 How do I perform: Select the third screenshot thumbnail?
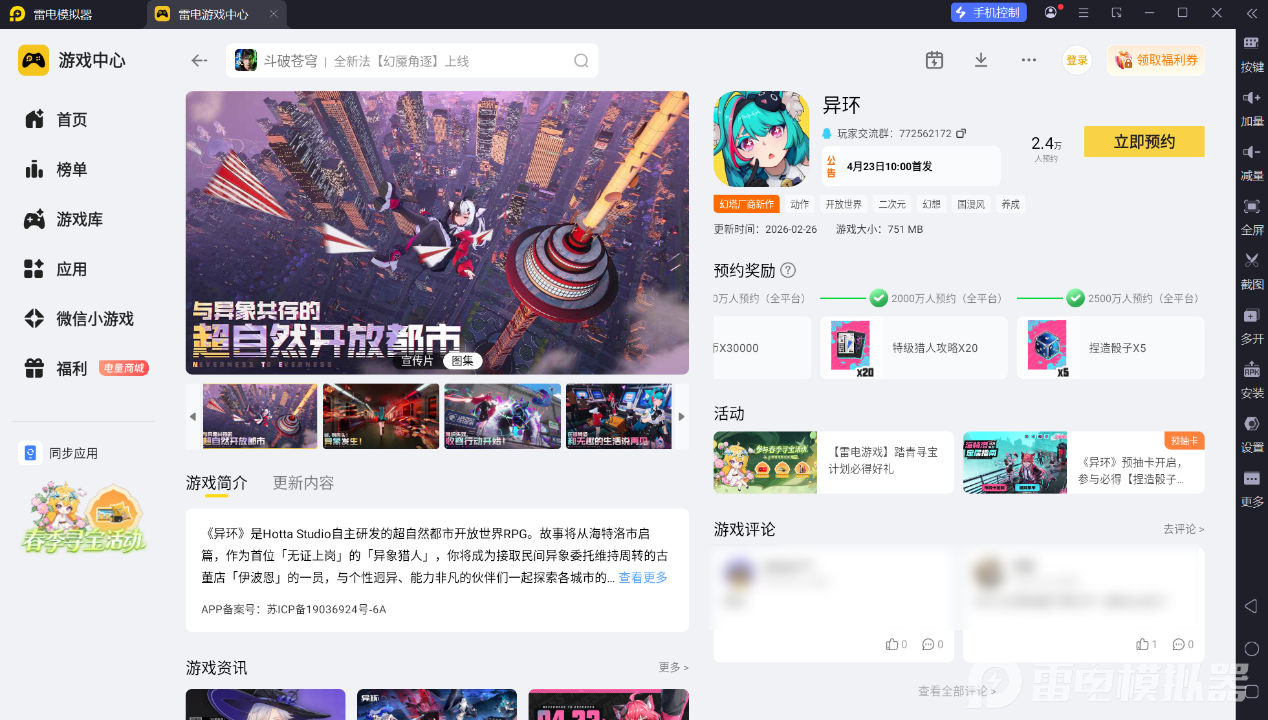(x=502, y=416)
